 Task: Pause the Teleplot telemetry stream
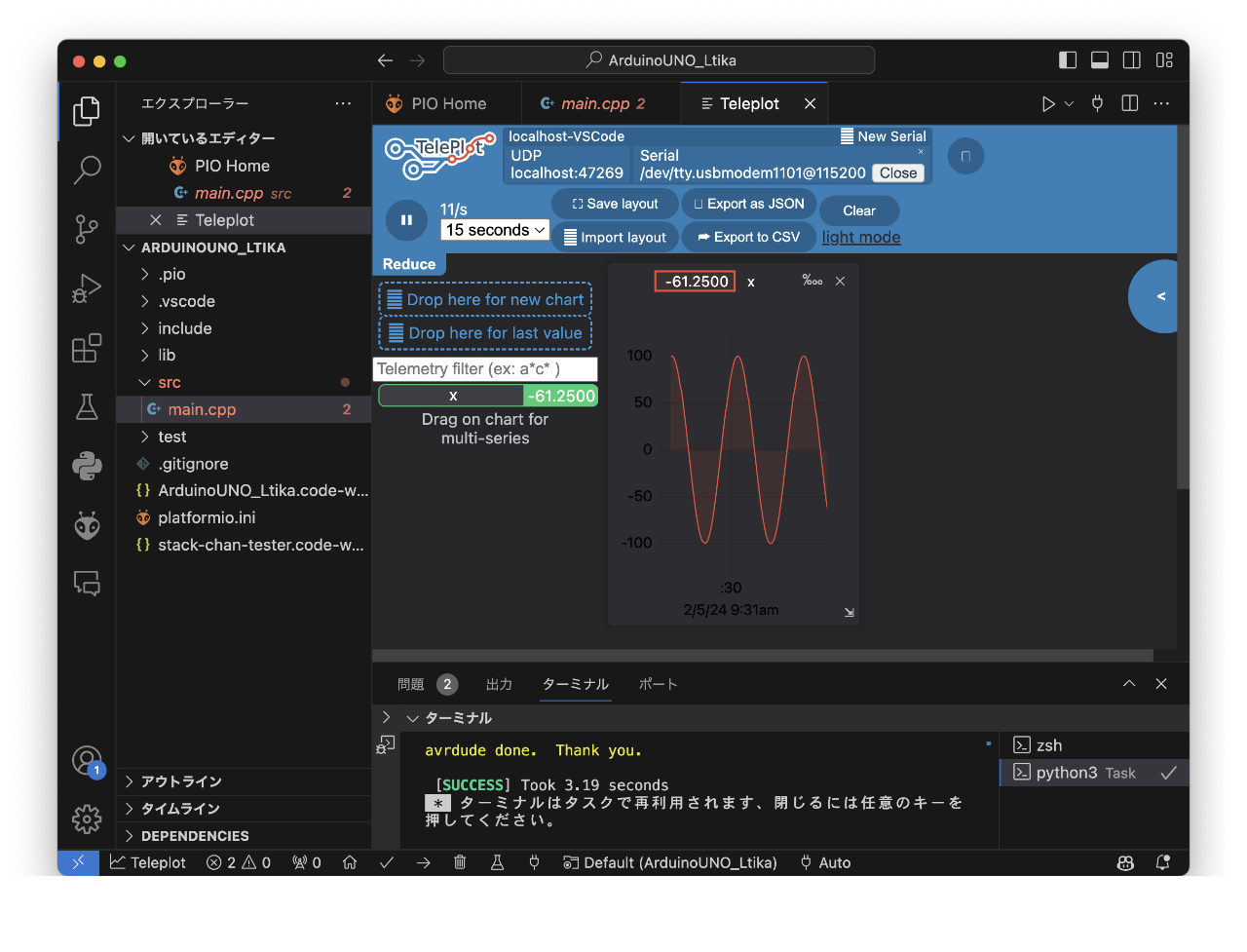(x=406, y=220)
